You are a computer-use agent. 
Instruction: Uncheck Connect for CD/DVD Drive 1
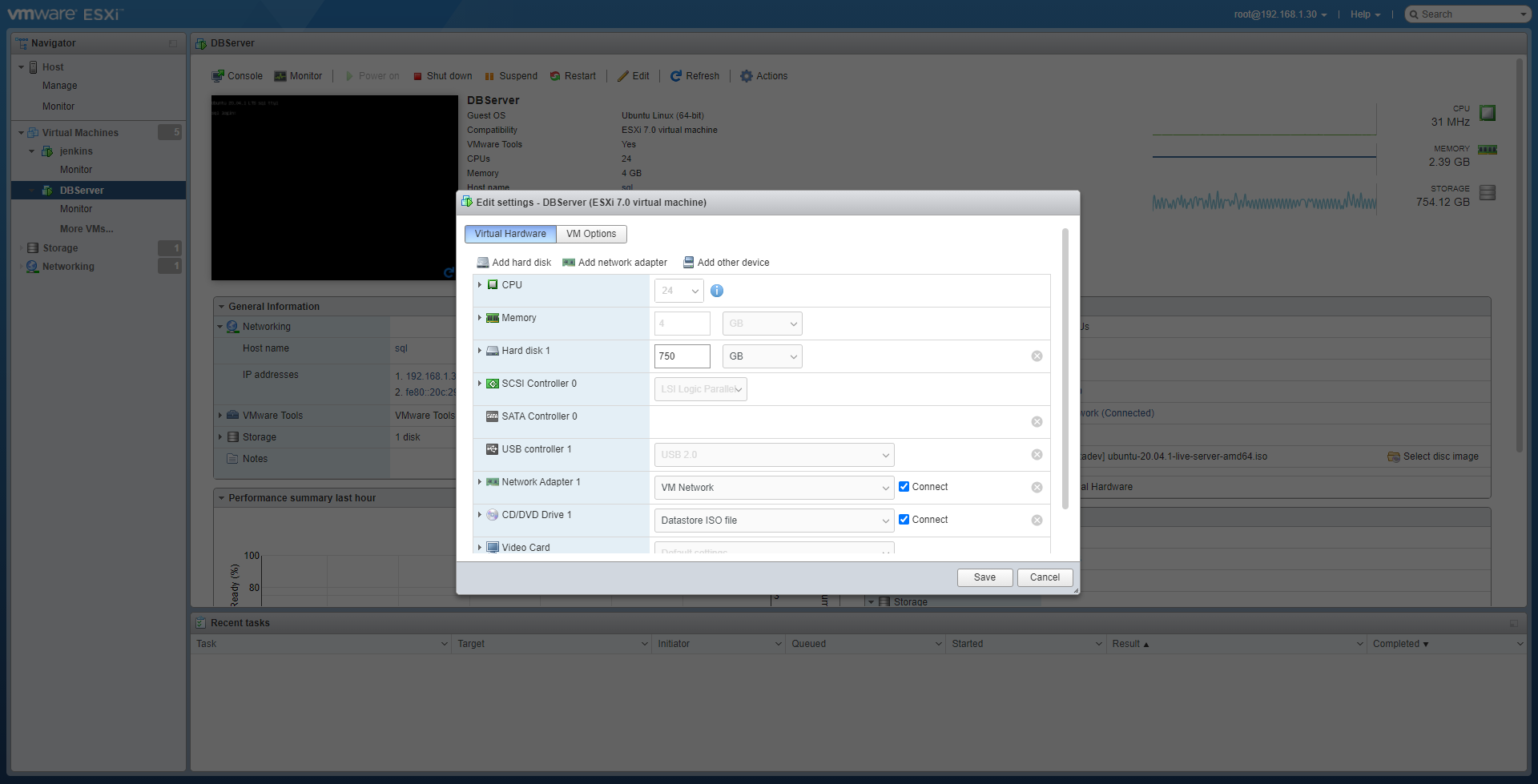(904, 520)
